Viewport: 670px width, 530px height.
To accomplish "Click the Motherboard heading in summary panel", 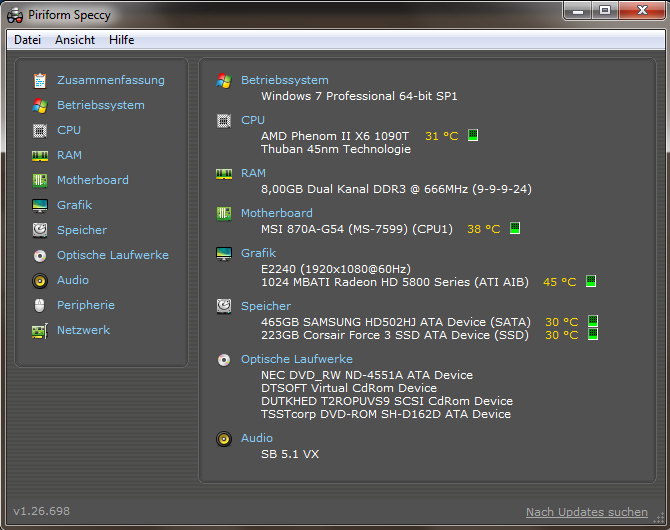I will coord(276,213).
